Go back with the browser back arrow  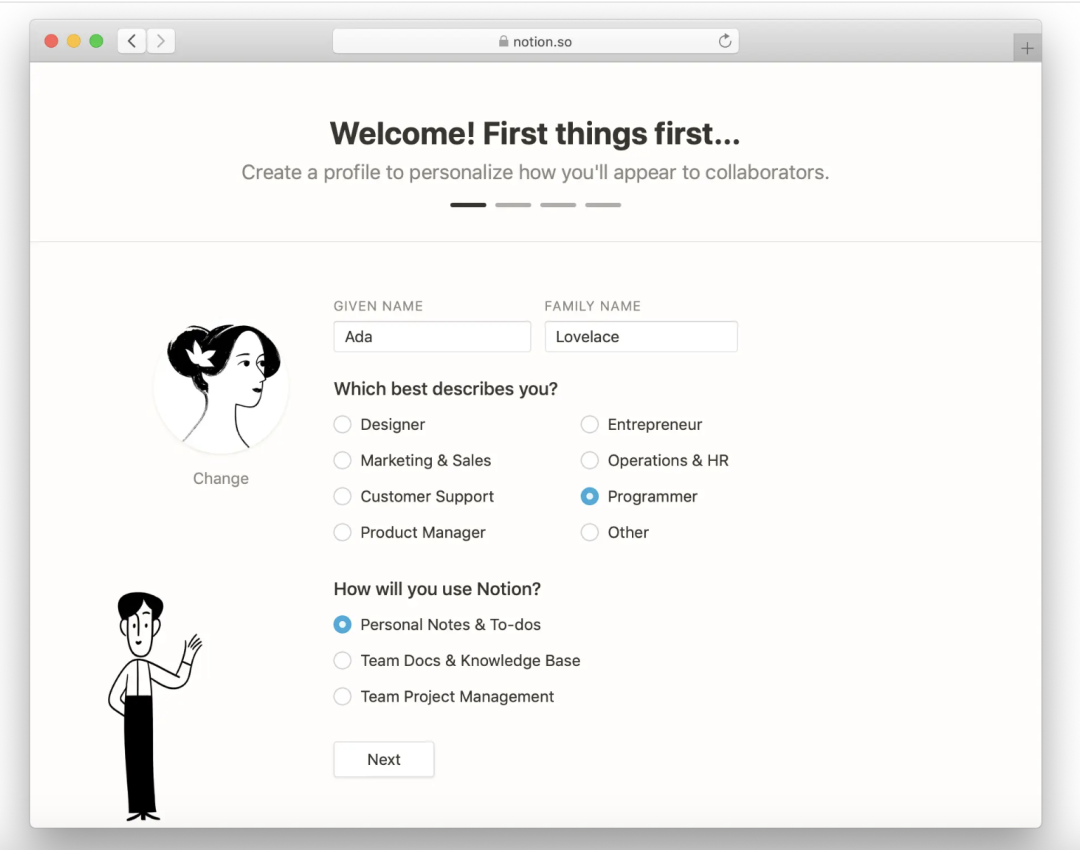point(132,41)
